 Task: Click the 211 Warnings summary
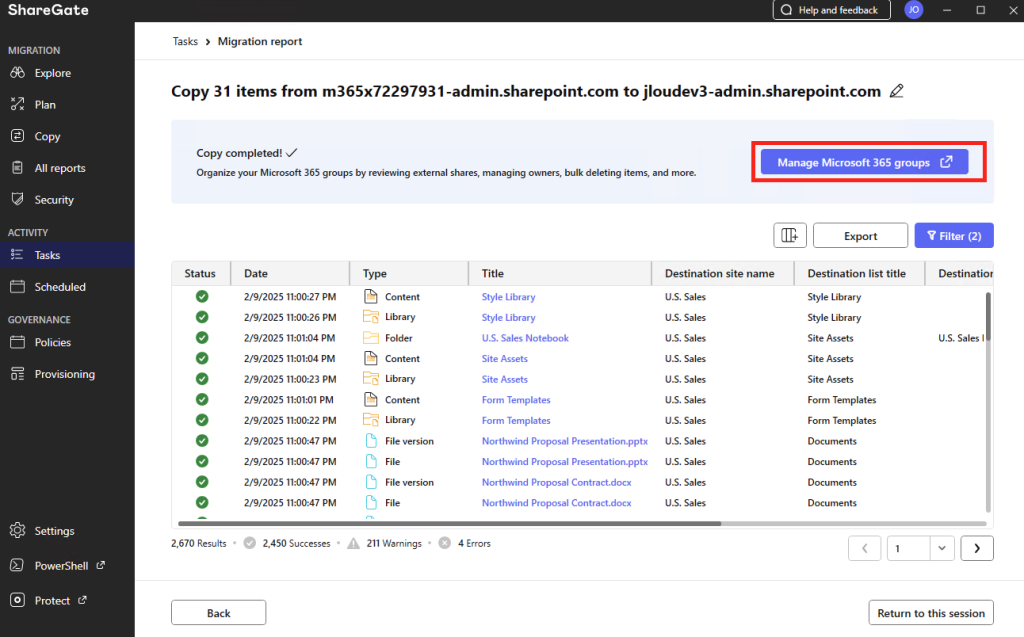394,543
